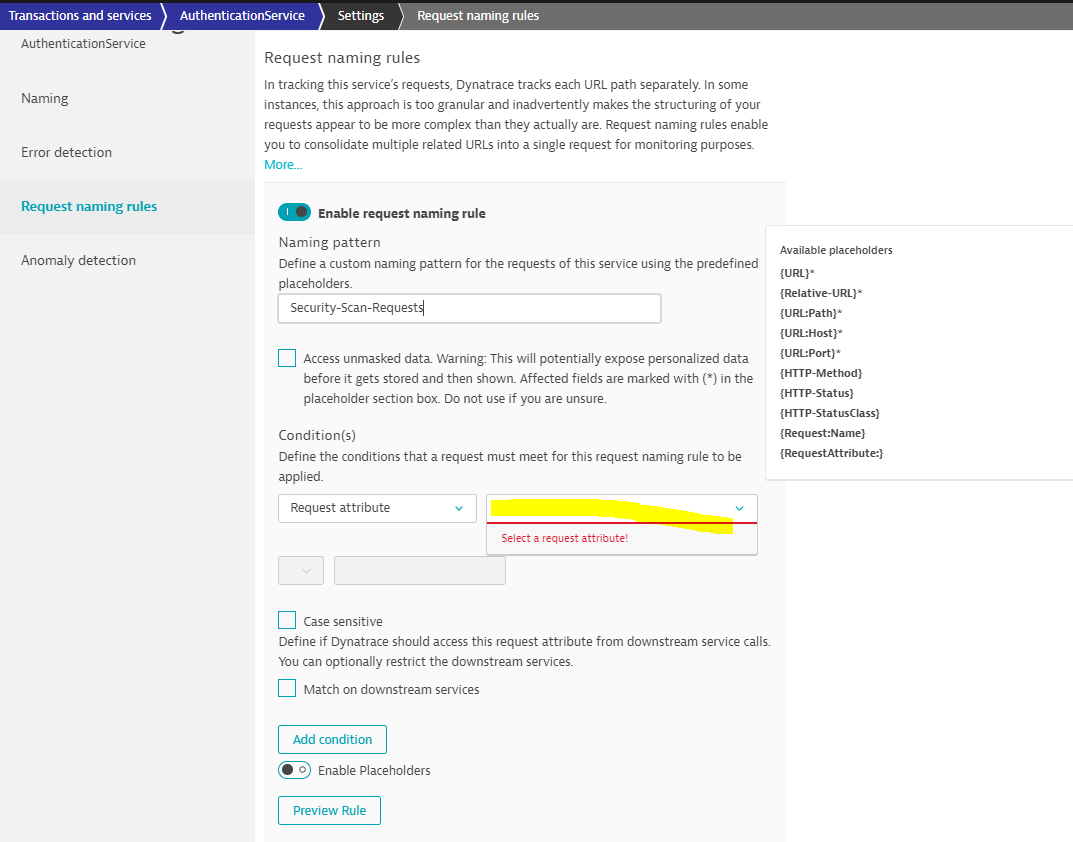Check the Access unmasked data checkbox

[x=287, y=358]
